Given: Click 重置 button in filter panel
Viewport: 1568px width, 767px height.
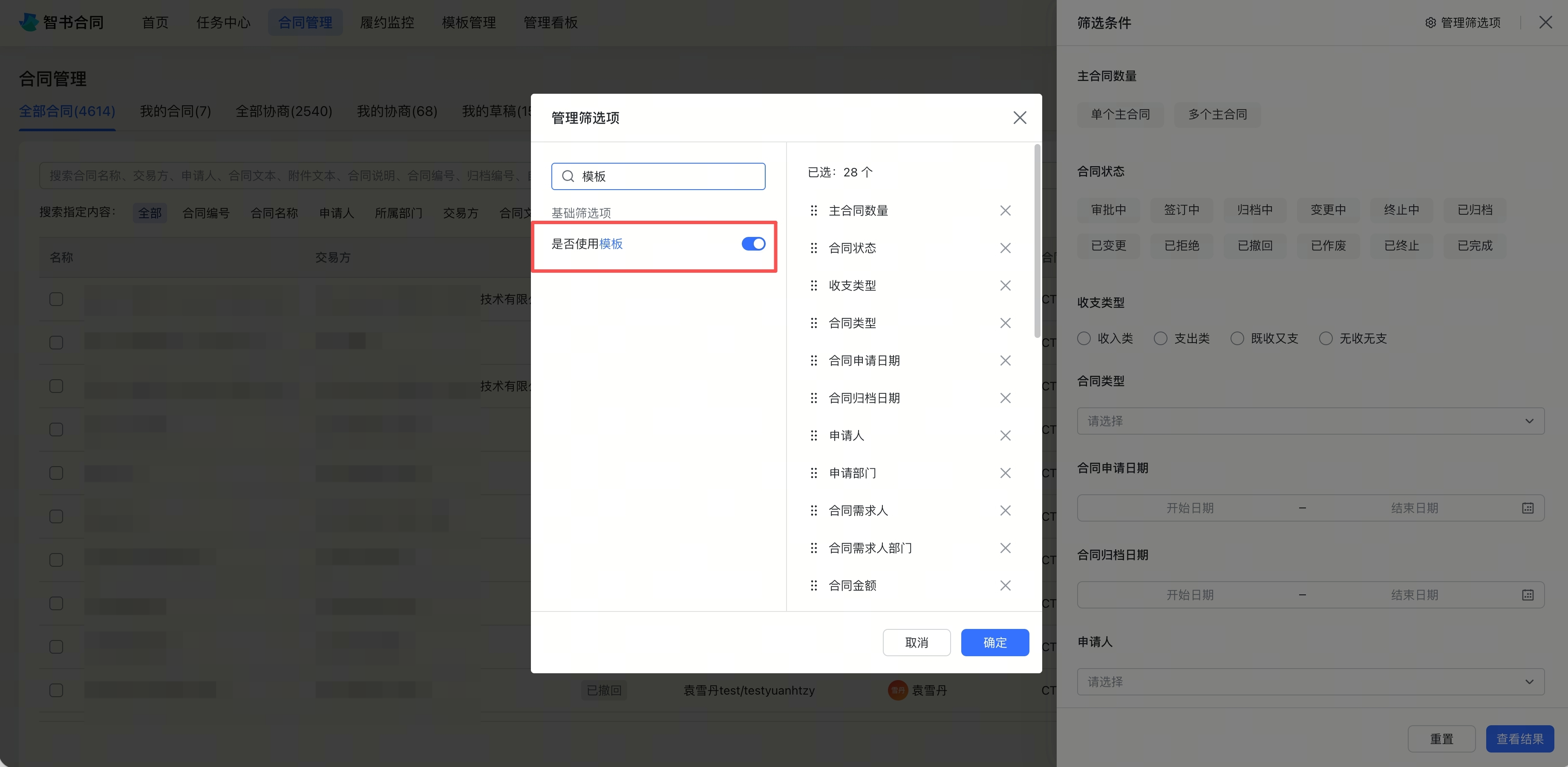Looking at the screenshot, I should click(1441, 739).
